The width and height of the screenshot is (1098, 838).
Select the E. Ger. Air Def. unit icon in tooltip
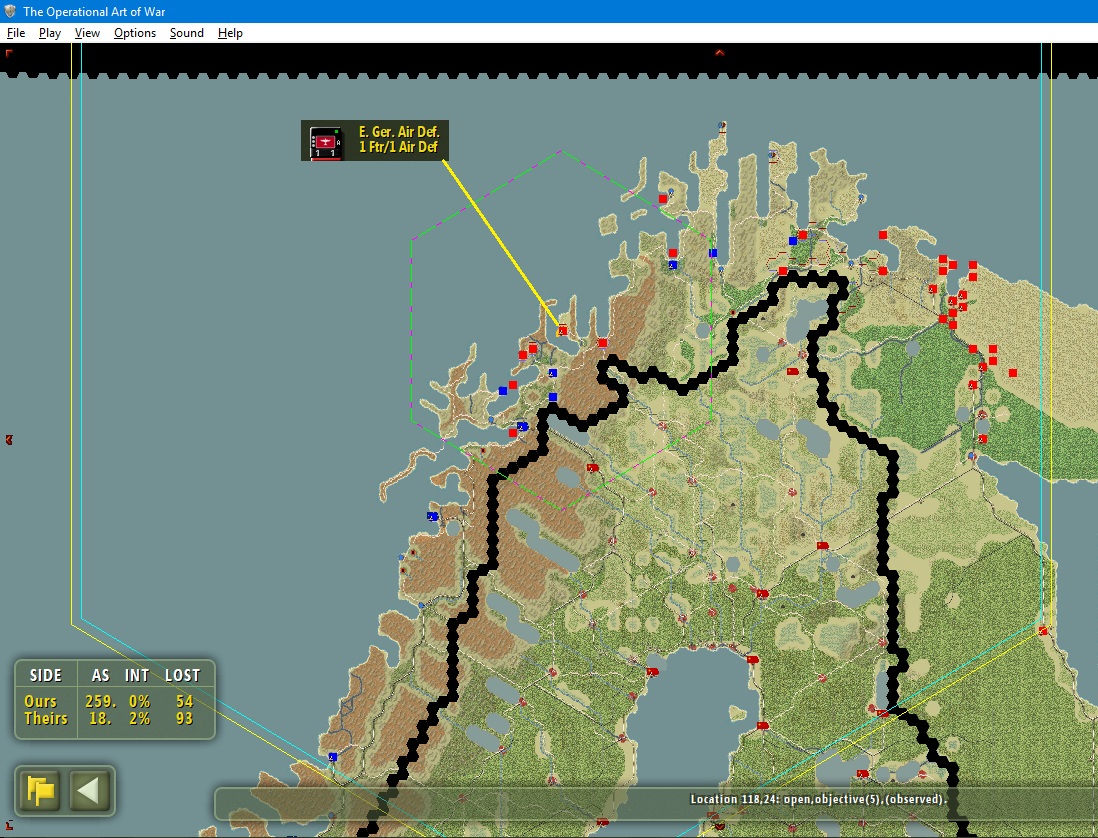click(325, 142)
